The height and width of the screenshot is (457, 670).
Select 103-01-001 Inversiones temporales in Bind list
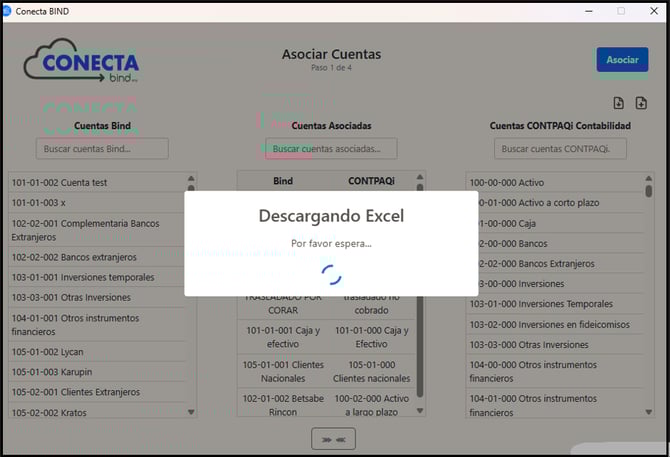pos(98,277)
